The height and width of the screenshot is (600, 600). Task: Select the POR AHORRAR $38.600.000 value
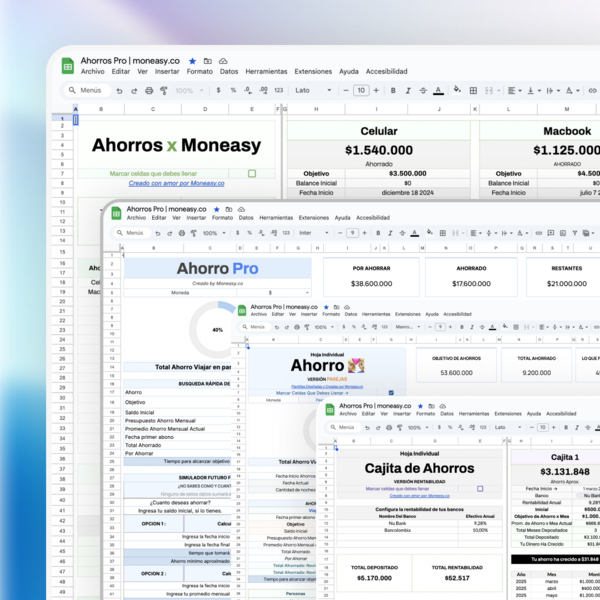point(371,284)
